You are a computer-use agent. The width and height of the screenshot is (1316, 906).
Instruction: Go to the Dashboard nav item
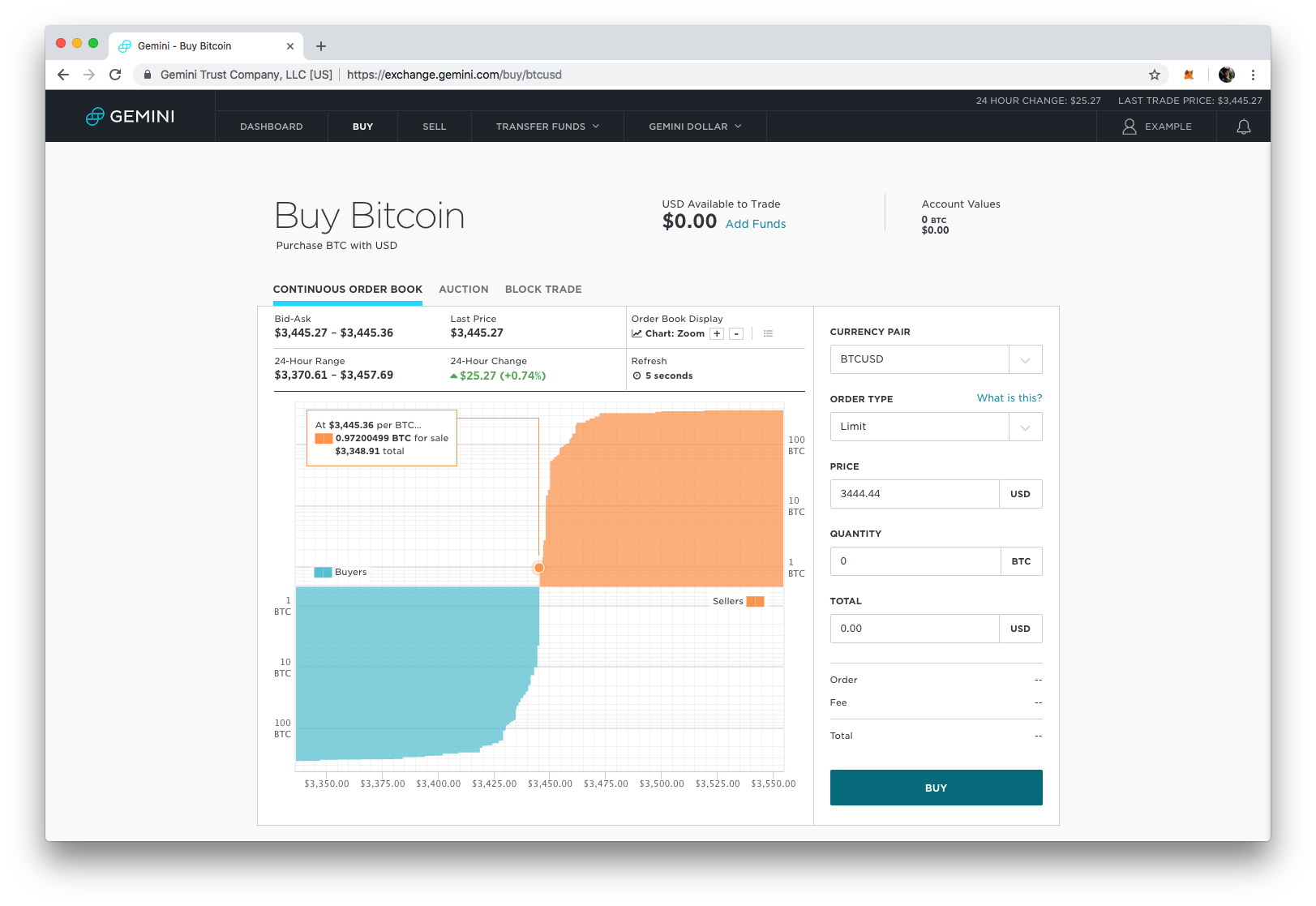(272, 127)
